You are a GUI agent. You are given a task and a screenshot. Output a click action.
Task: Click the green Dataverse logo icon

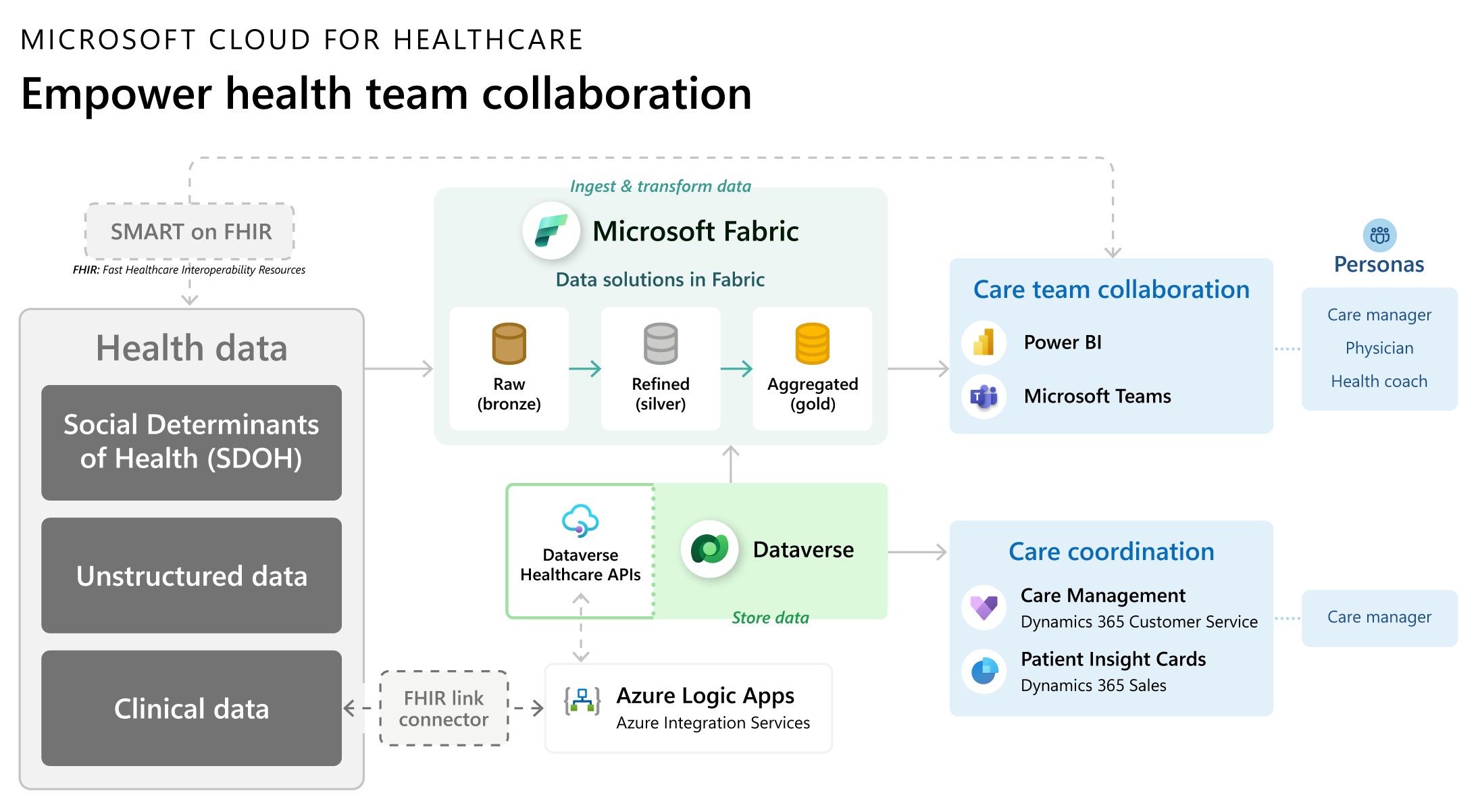(x=709, y=549)
